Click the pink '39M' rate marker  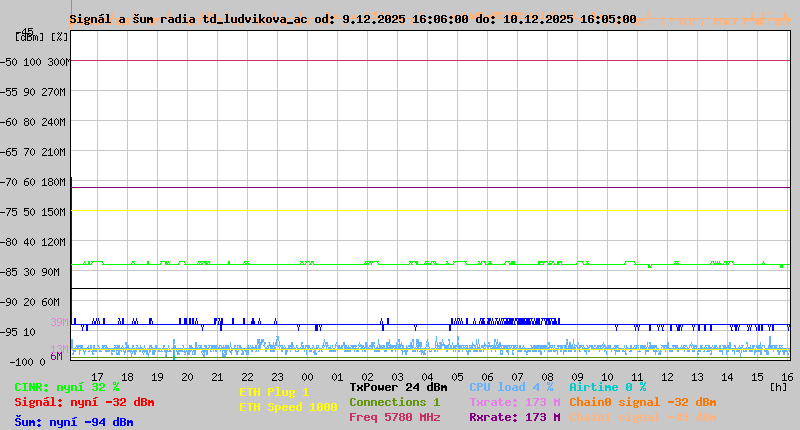59,322
